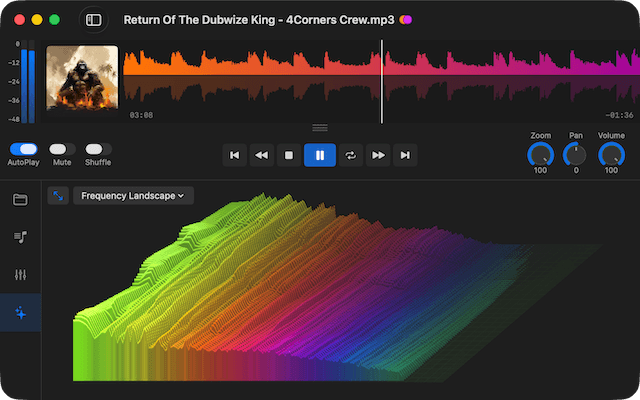Click the gorilla album artwork thumbnail

coord(82,78)
